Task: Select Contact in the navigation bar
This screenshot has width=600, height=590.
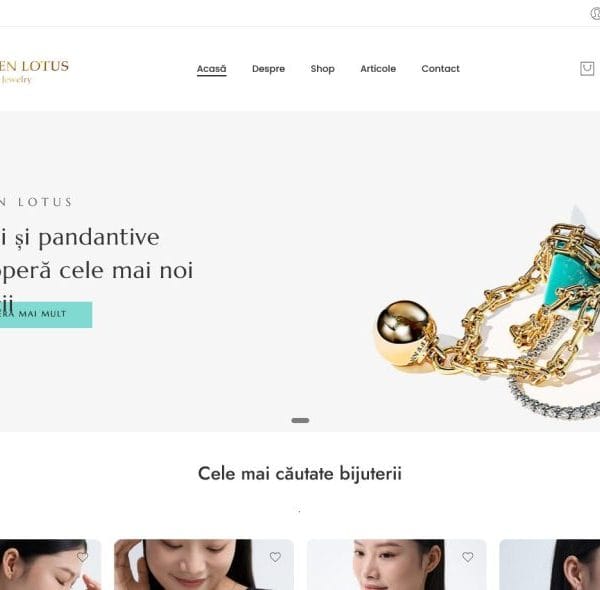Action: [440, 69]
